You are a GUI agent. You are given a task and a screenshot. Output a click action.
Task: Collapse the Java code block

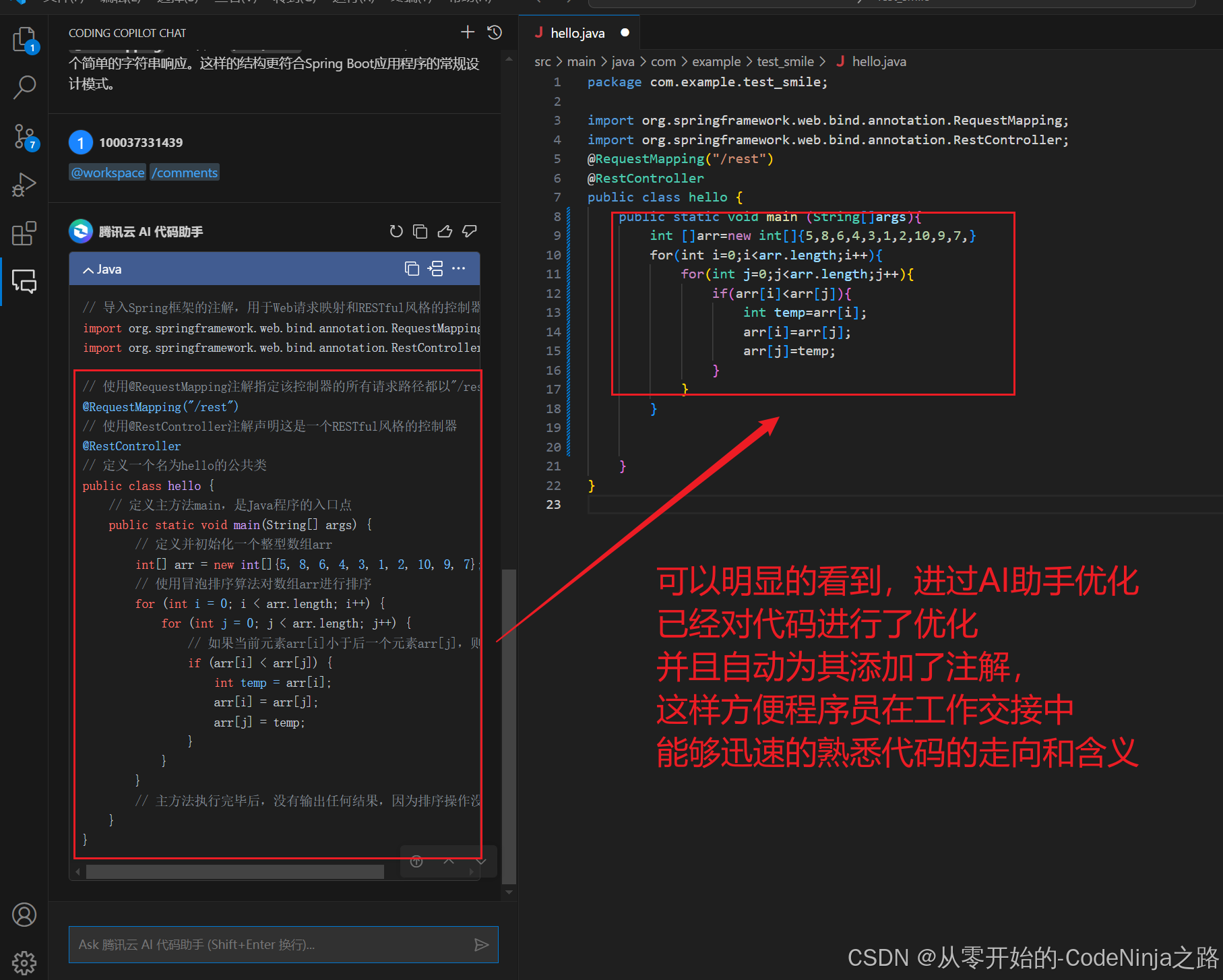coord(88,270)
